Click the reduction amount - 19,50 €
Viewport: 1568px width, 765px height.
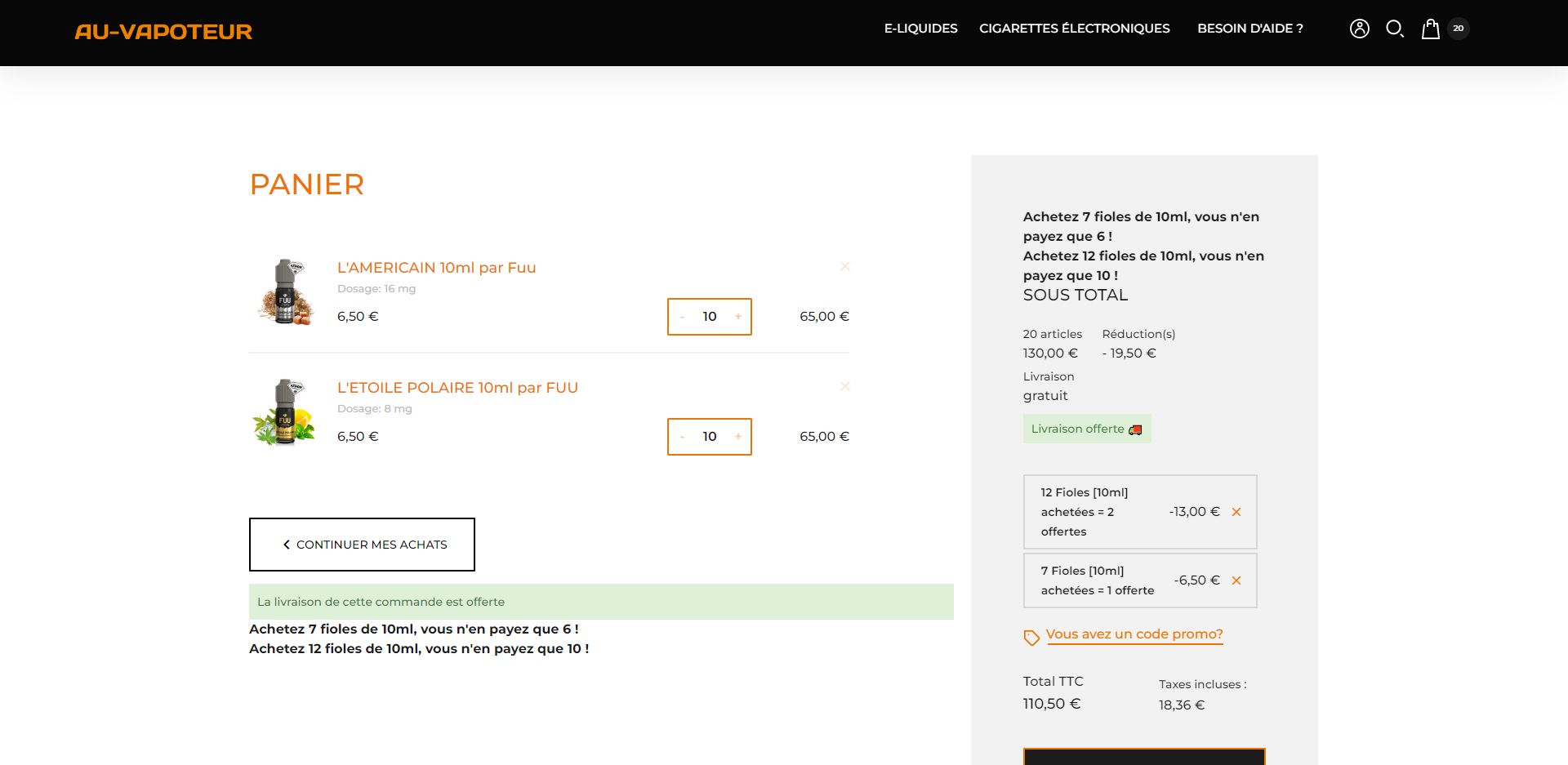1129,354
